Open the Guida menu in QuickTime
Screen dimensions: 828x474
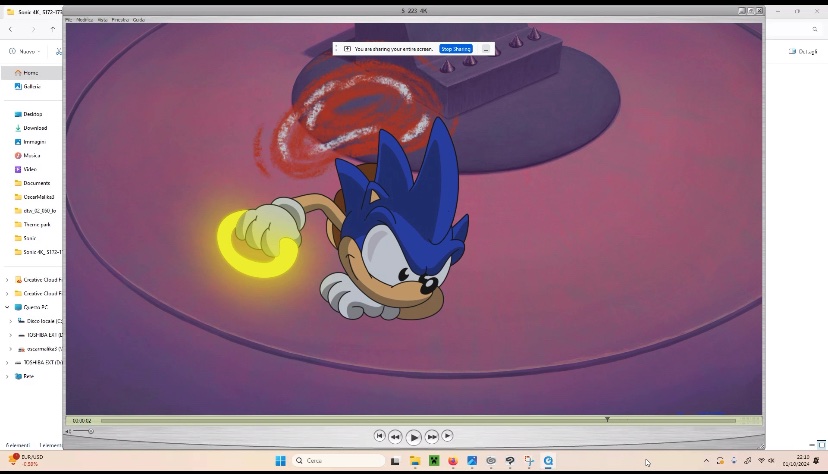(139, 20)
